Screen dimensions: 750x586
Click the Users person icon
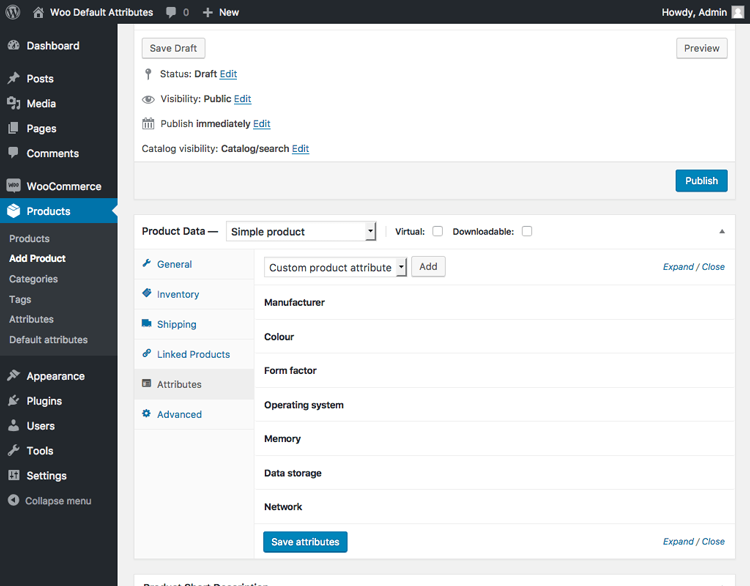click(x=14, y=425)
